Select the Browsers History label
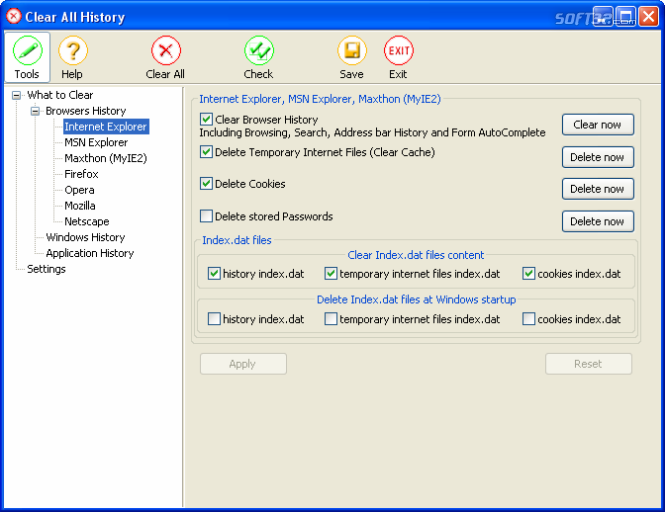The width and height of the screenshot is (665, 512). pos(86,111)
